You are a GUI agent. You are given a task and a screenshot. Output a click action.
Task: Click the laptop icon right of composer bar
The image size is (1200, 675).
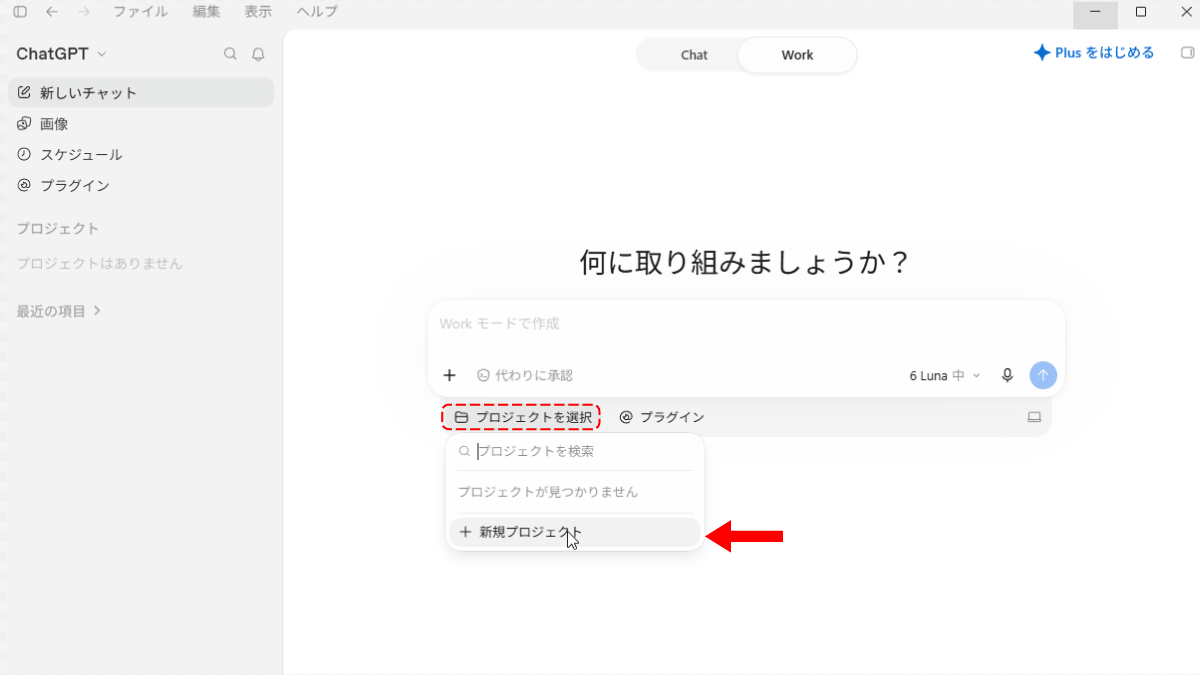1034,417
